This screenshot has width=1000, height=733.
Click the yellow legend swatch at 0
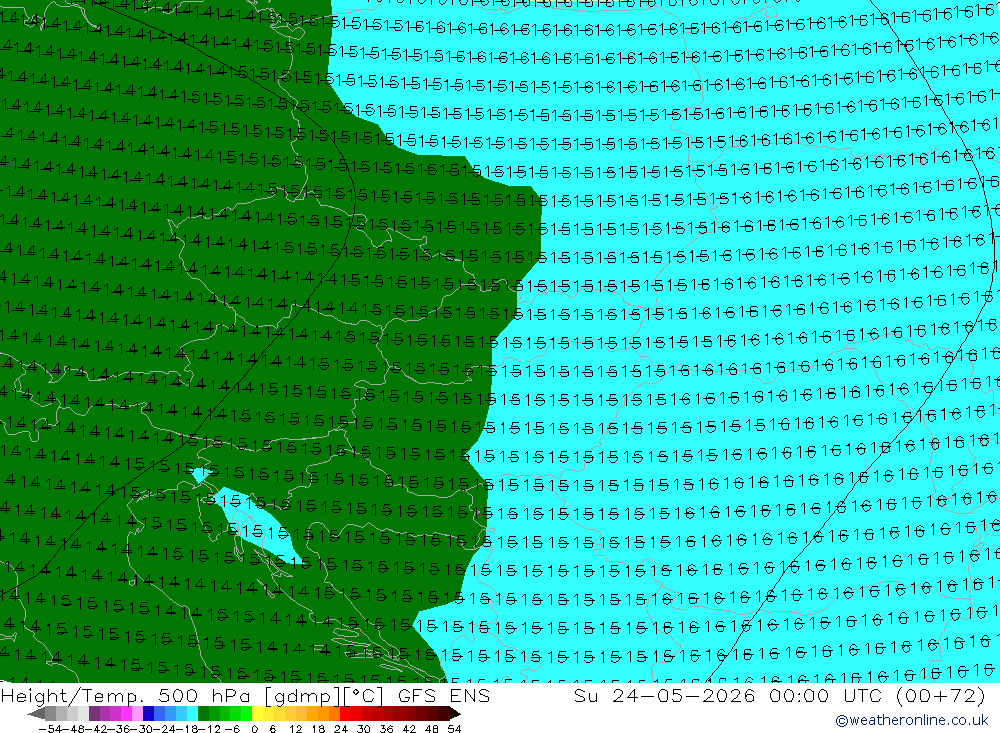pyautogui.click(x=258, y=713)
